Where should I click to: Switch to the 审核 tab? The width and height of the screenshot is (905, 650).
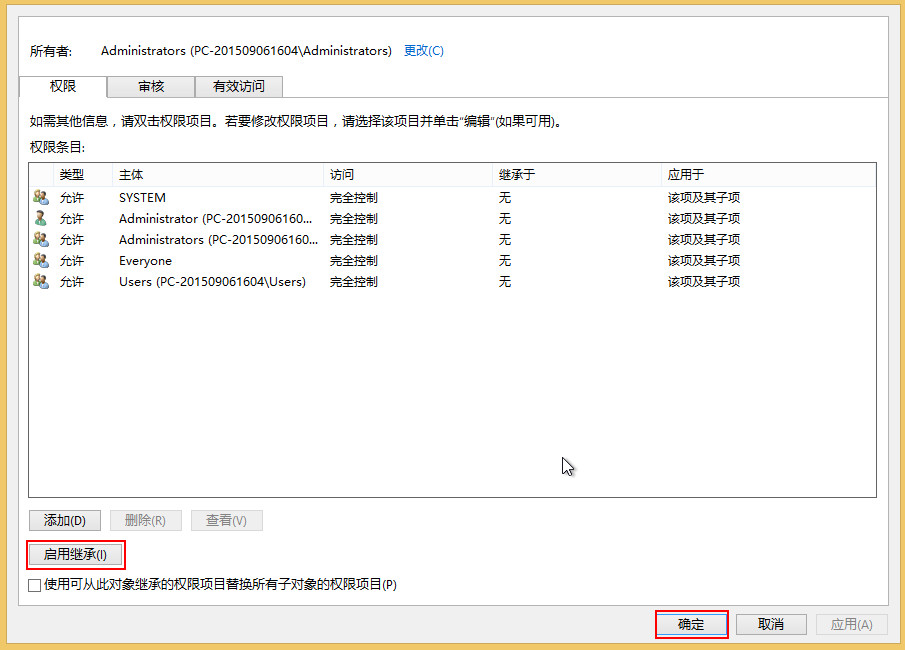150,86
